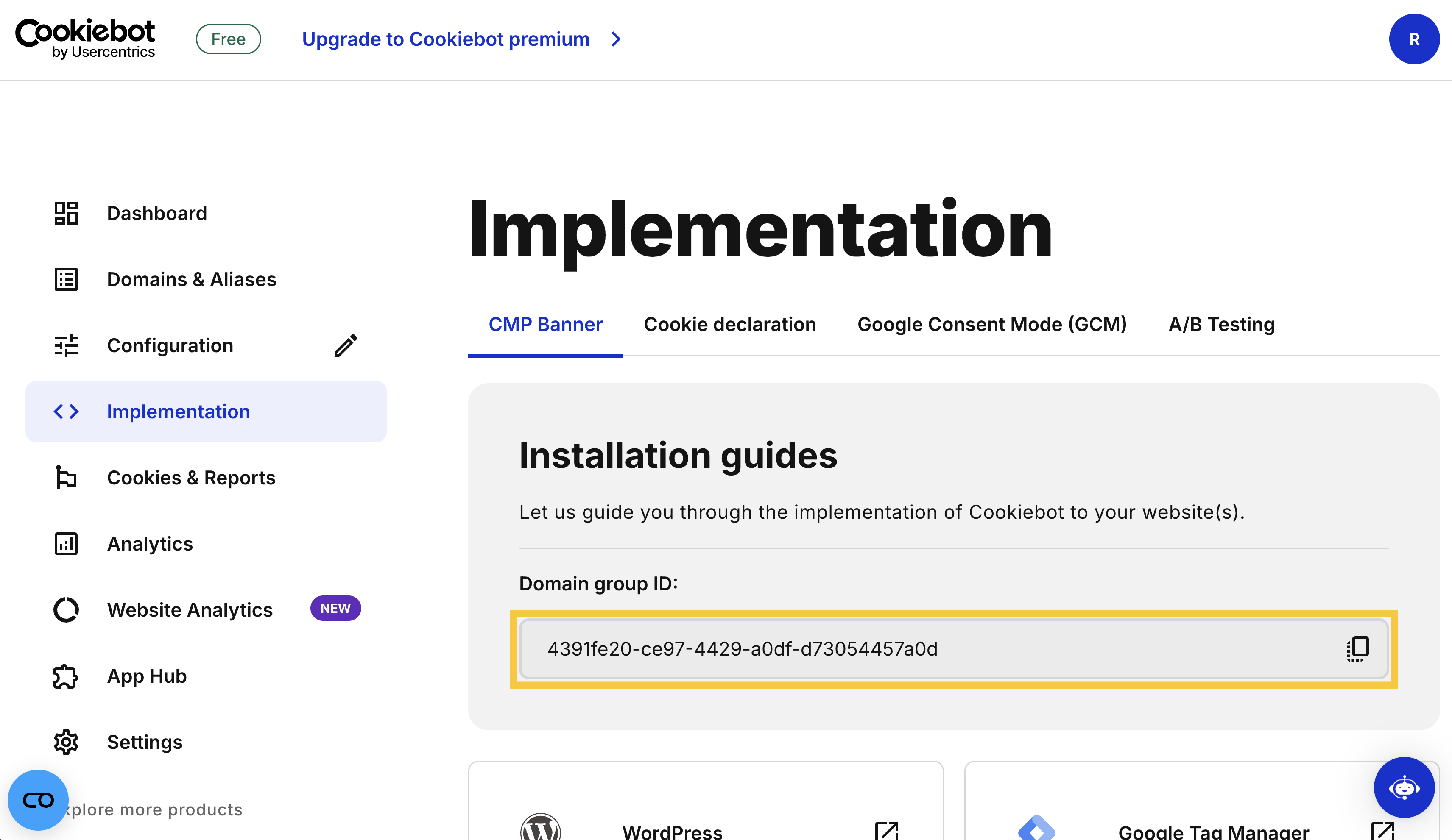Click the blue cookie consent widget button
Screen dimensions: 1452x840
(x=38, y=800)
